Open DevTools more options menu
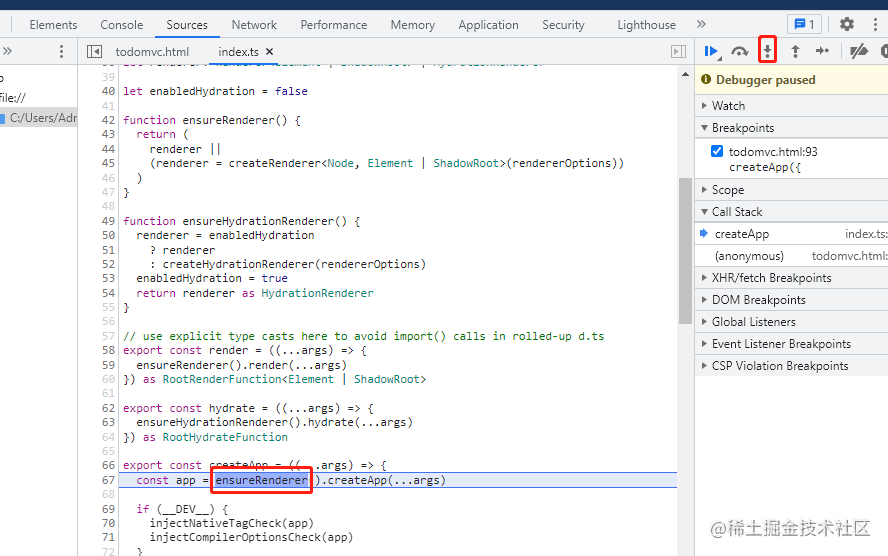 (875, 24)
